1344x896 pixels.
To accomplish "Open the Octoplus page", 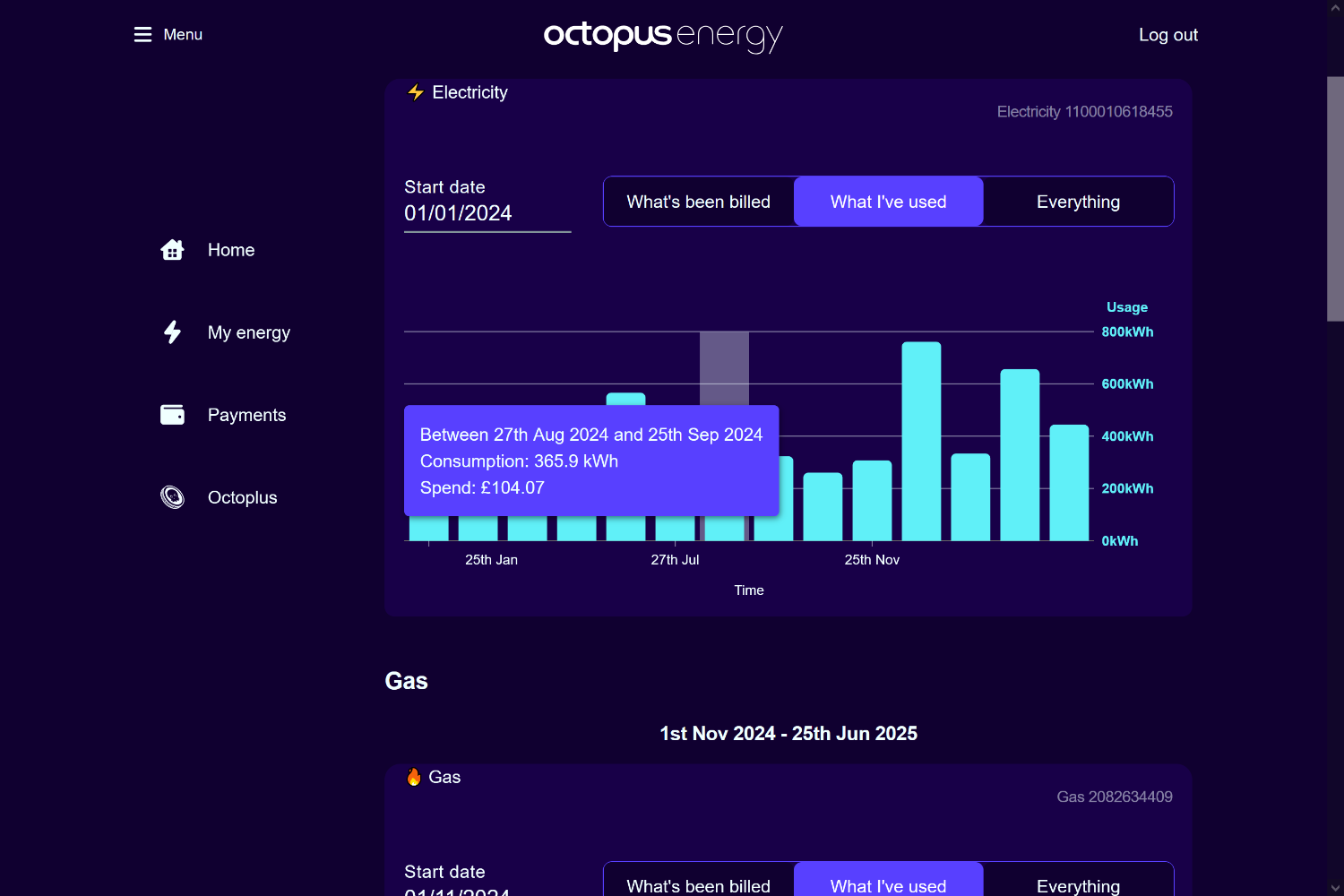I will pos(242,497).
